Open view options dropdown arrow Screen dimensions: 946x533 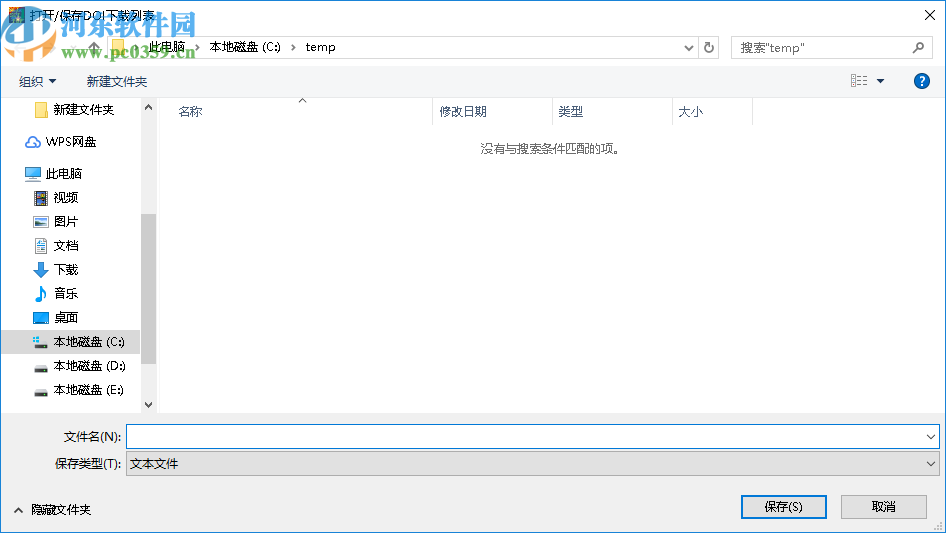pyautogui.click(x=880, y=81)
